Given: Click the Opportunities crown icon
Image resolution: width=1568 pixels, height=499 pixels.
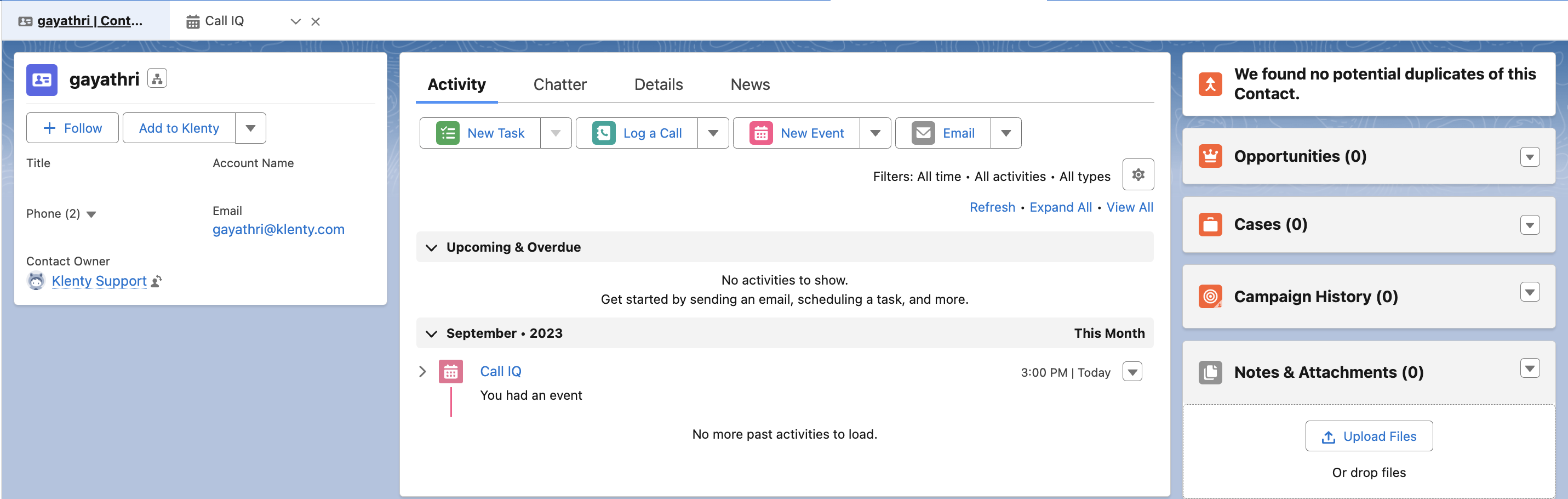Looking at the screenshot, I should [1210, 157].
